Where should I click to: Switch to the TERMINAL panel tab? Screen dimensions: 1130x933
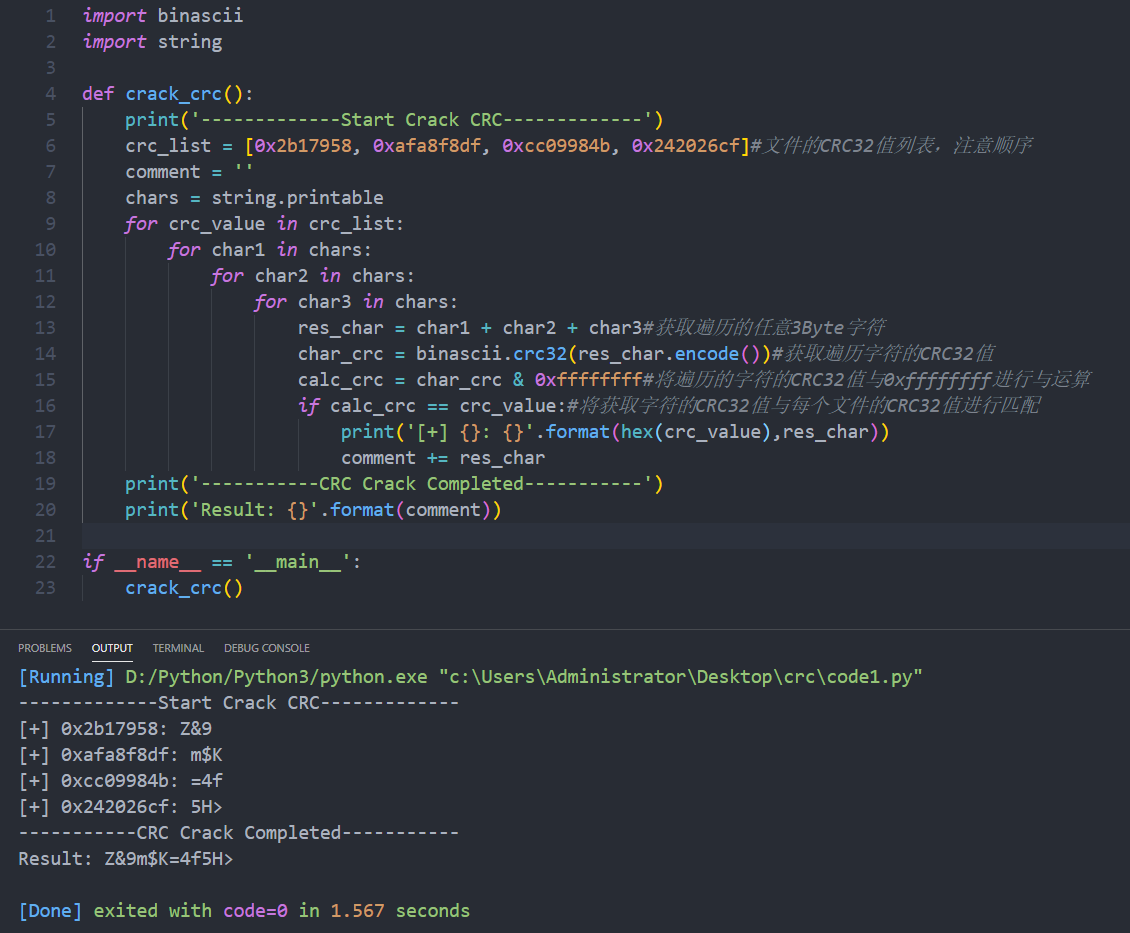click(x=177, y=647)
